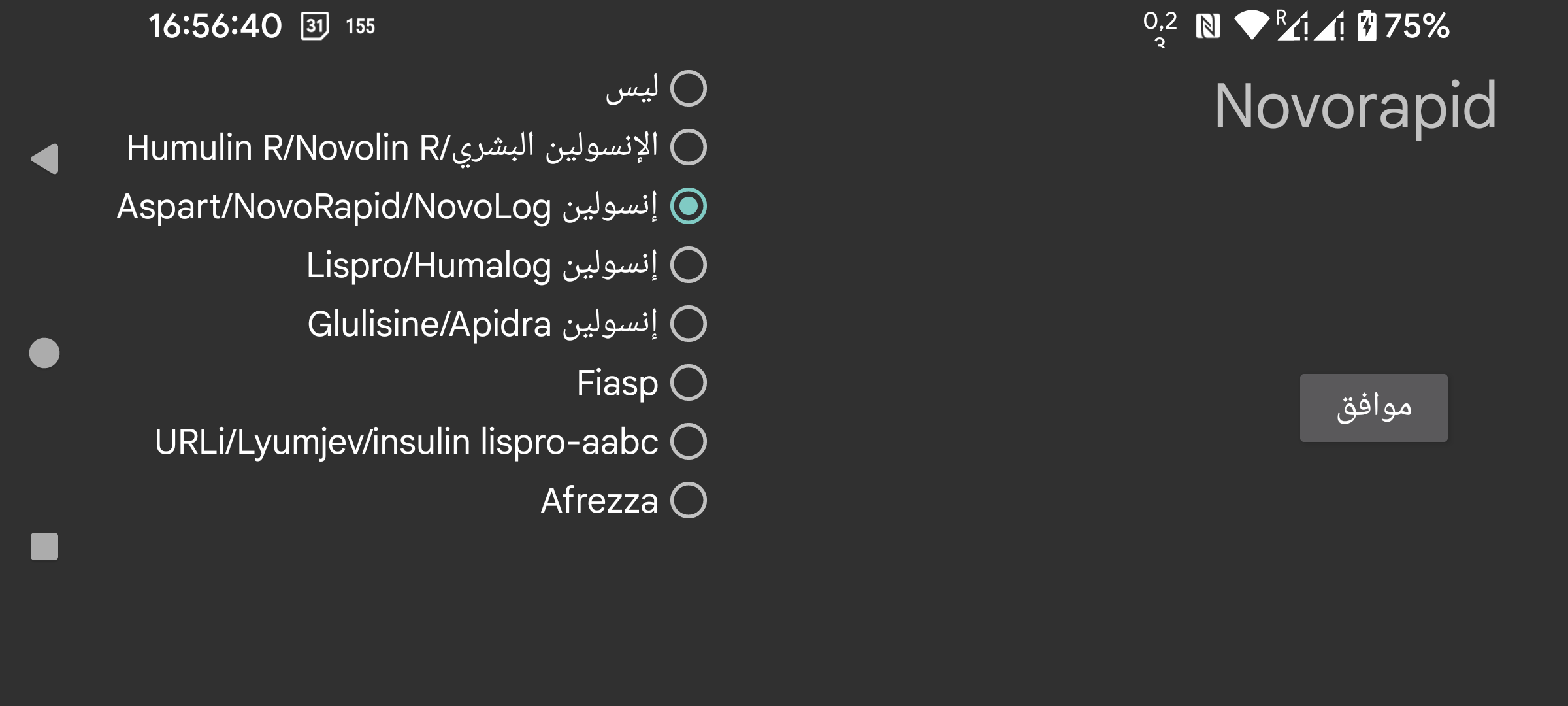The height and width of the screenshot is (706, 1568).
Task: Open recent apps via square button
Action: [x=44, y=546]
